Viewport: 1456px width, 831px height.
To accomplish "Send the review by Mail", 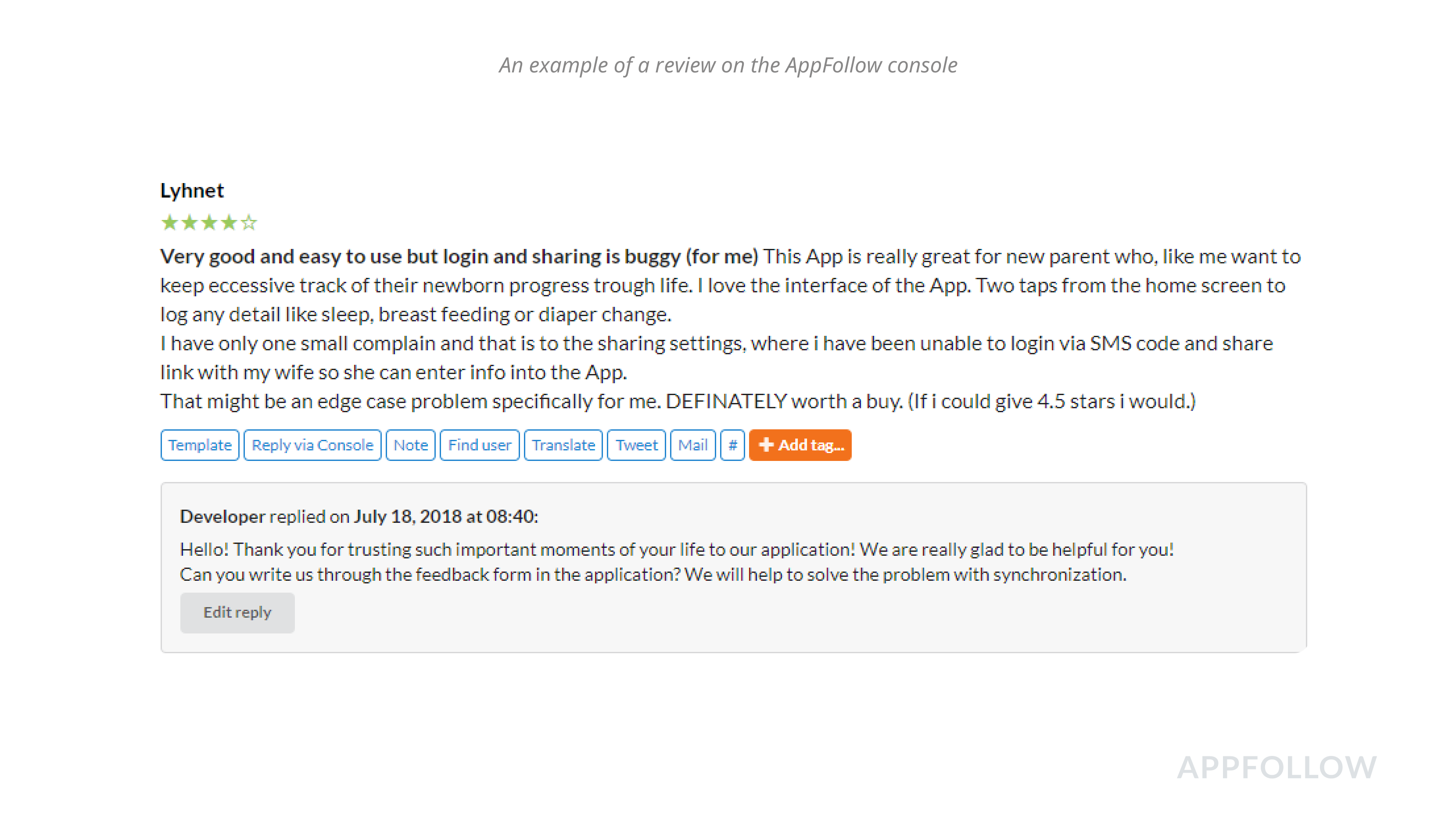I will coord(692,445).
